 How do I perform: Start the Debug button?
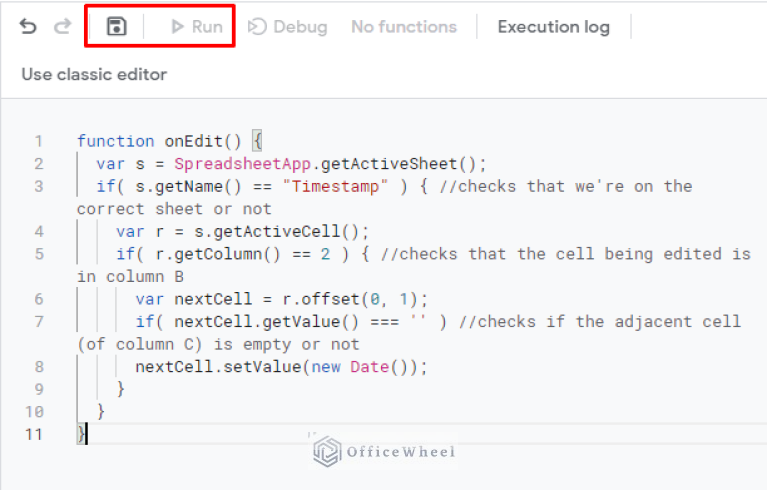pyautogui.click(x=288, y=27)
